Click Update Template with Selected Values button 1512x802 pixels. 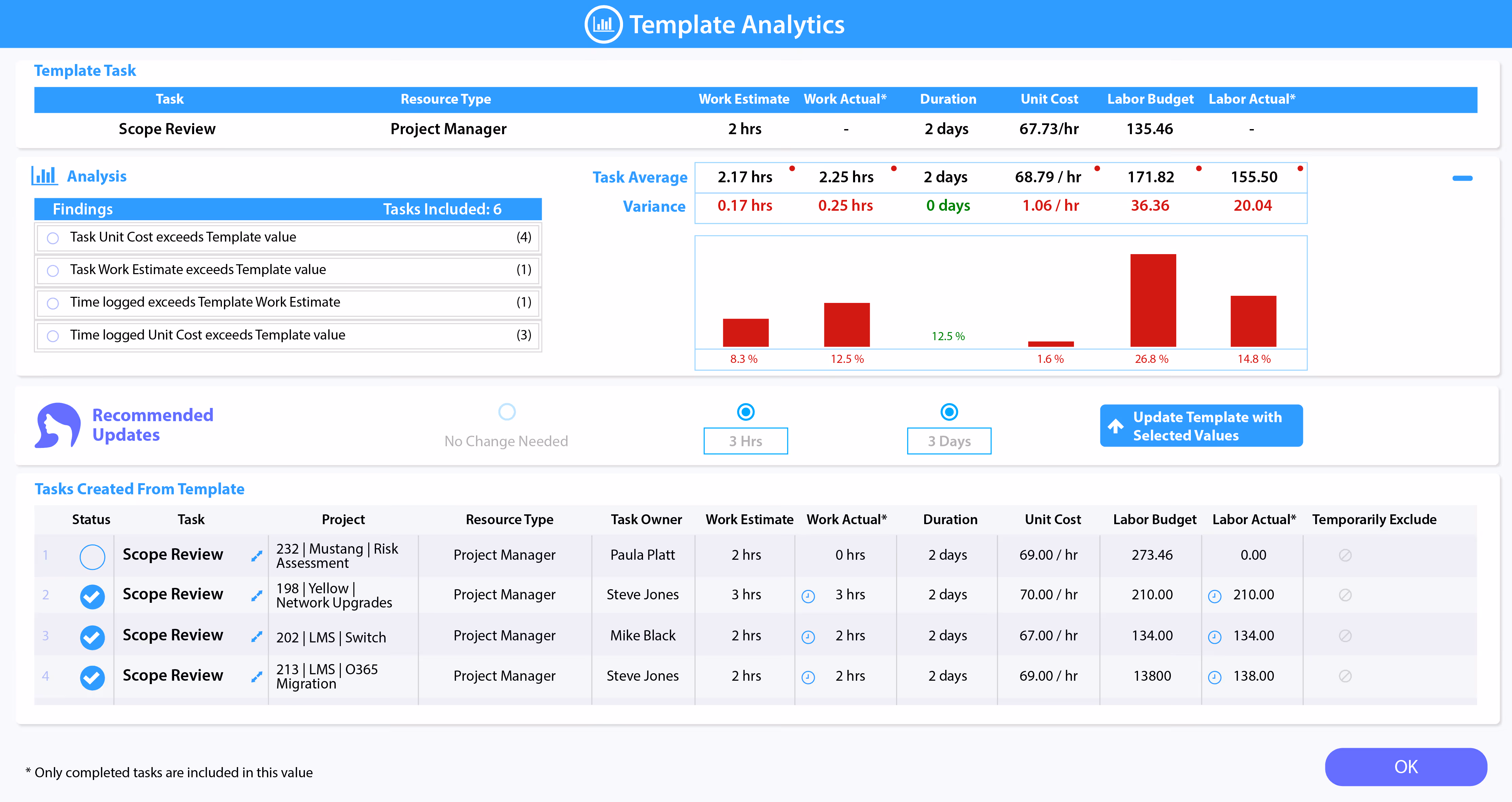(1201, 426)
